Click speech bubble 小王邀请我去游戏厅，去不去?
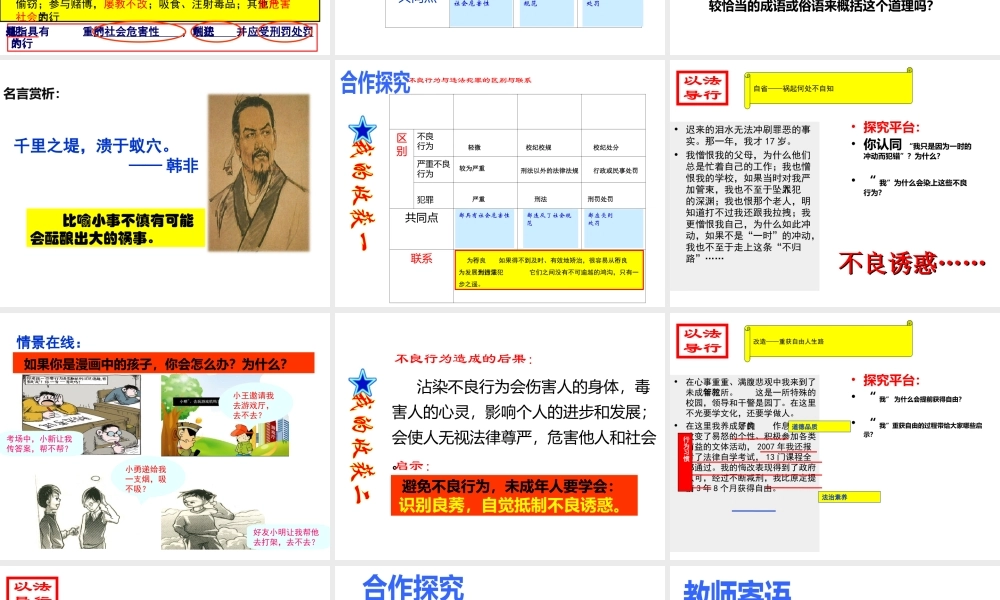The height and width of the screenshot is (600, 1000). [253, 406]
